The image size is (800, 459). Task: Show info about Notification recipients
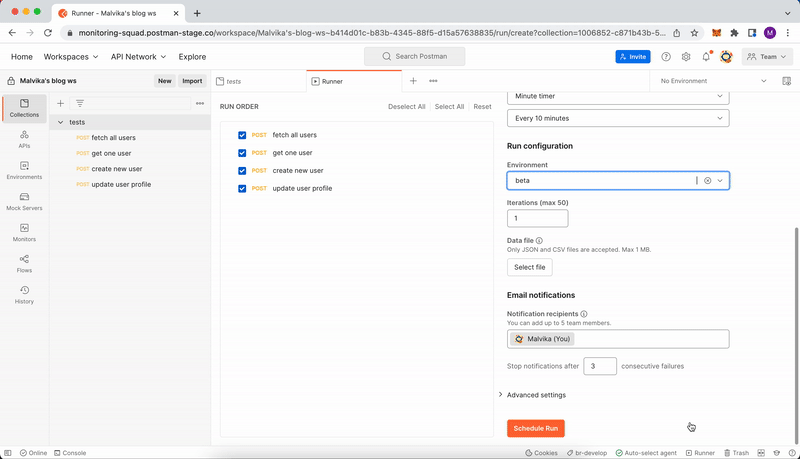[x=584, y=314]
